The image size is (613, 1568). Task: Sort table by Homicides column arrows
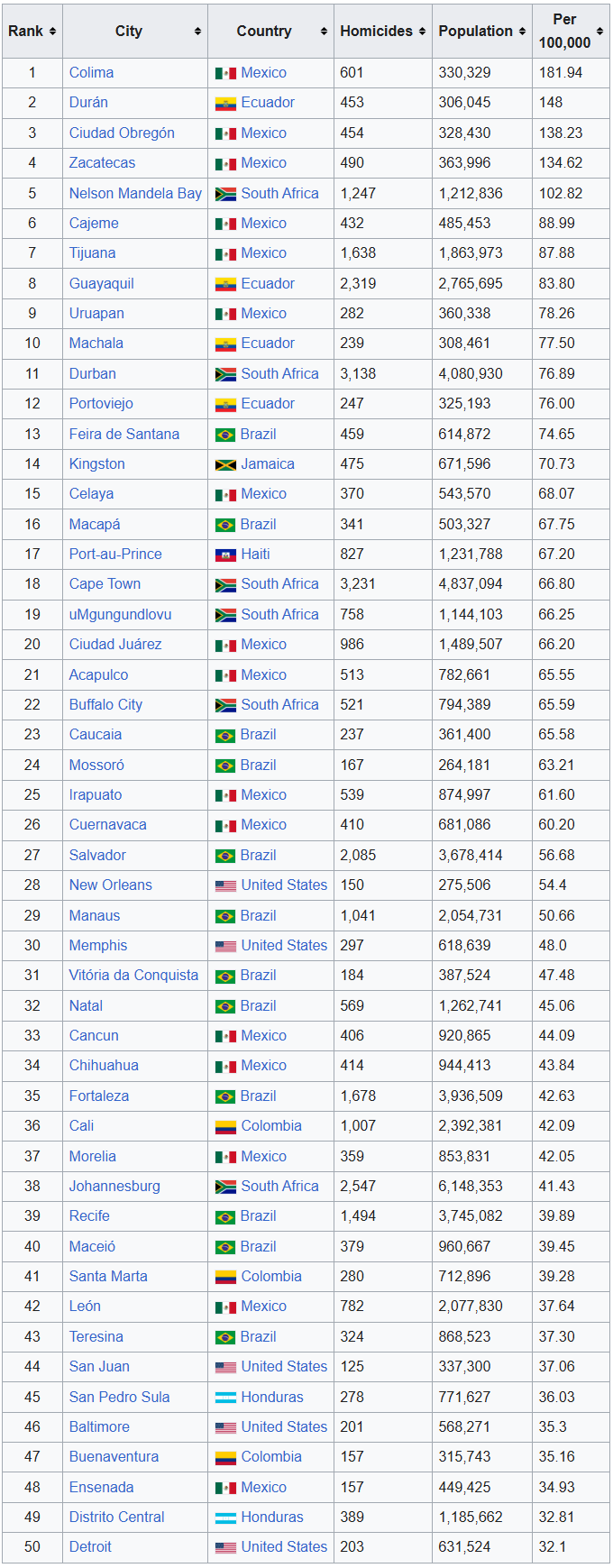(x=423, y=32)
